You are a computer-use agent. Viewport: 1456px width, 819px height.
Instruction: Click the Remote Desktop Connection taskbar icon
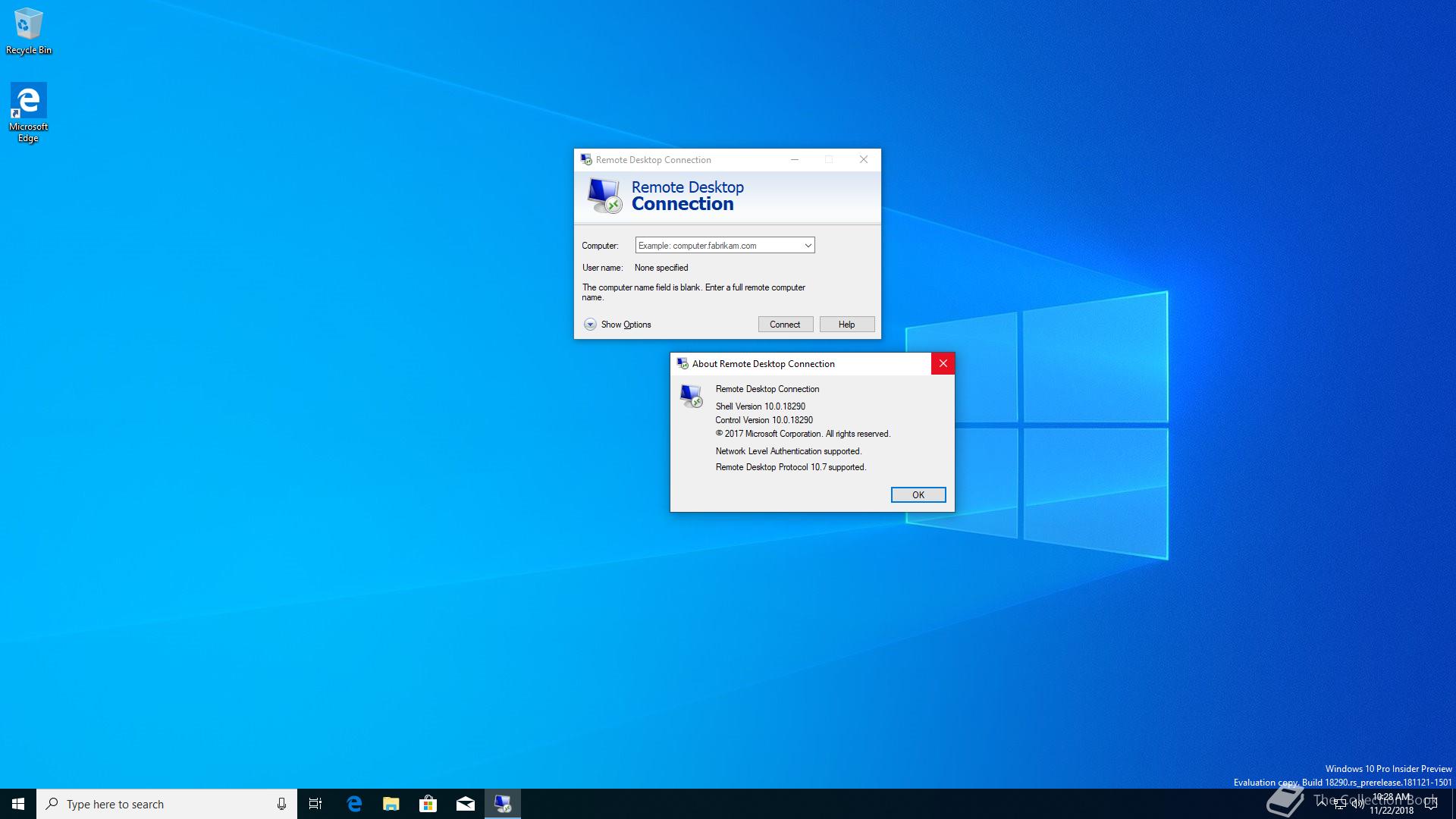coord(503,804)
